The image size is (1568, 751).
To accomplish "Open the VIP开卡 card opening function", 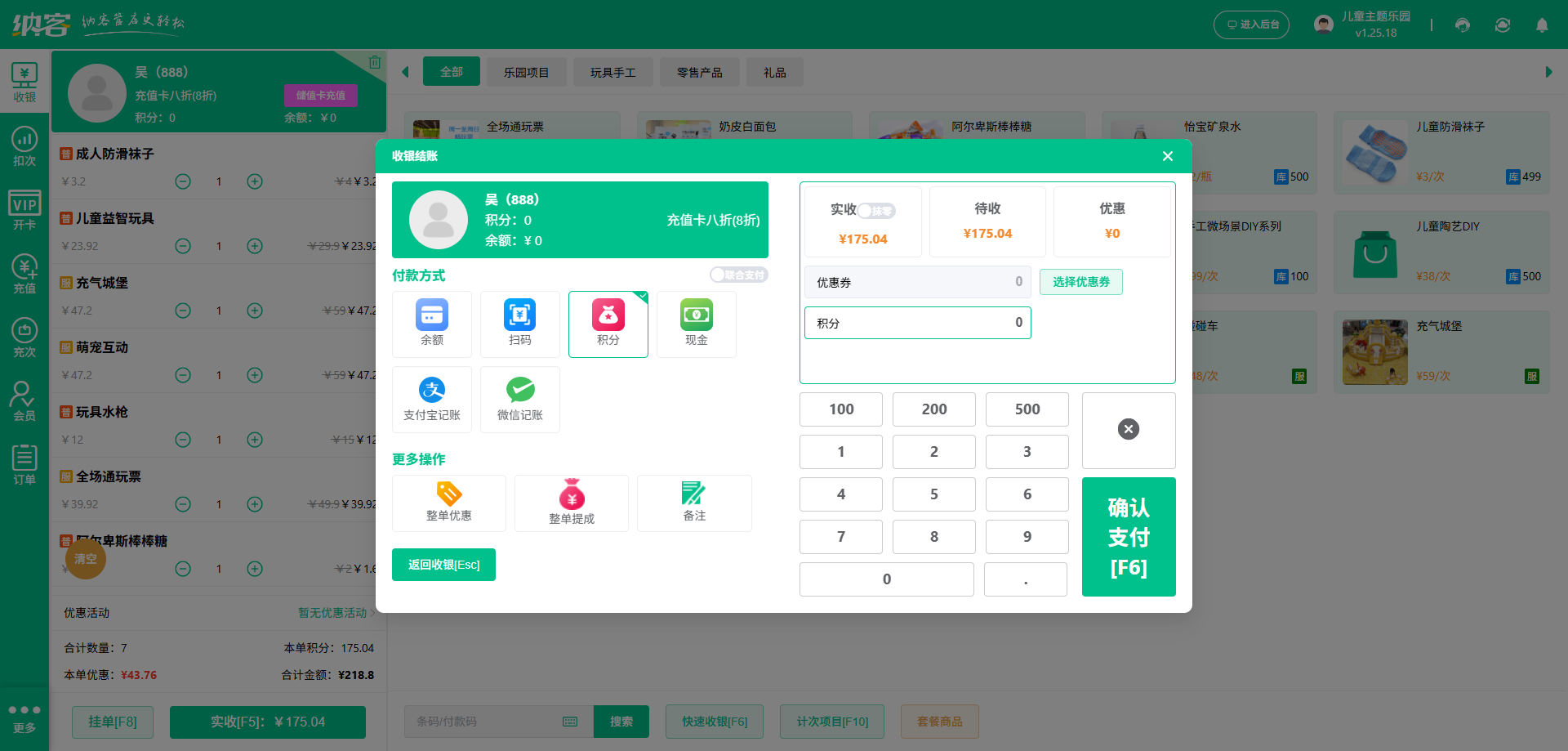I will [x=24, y=209].
